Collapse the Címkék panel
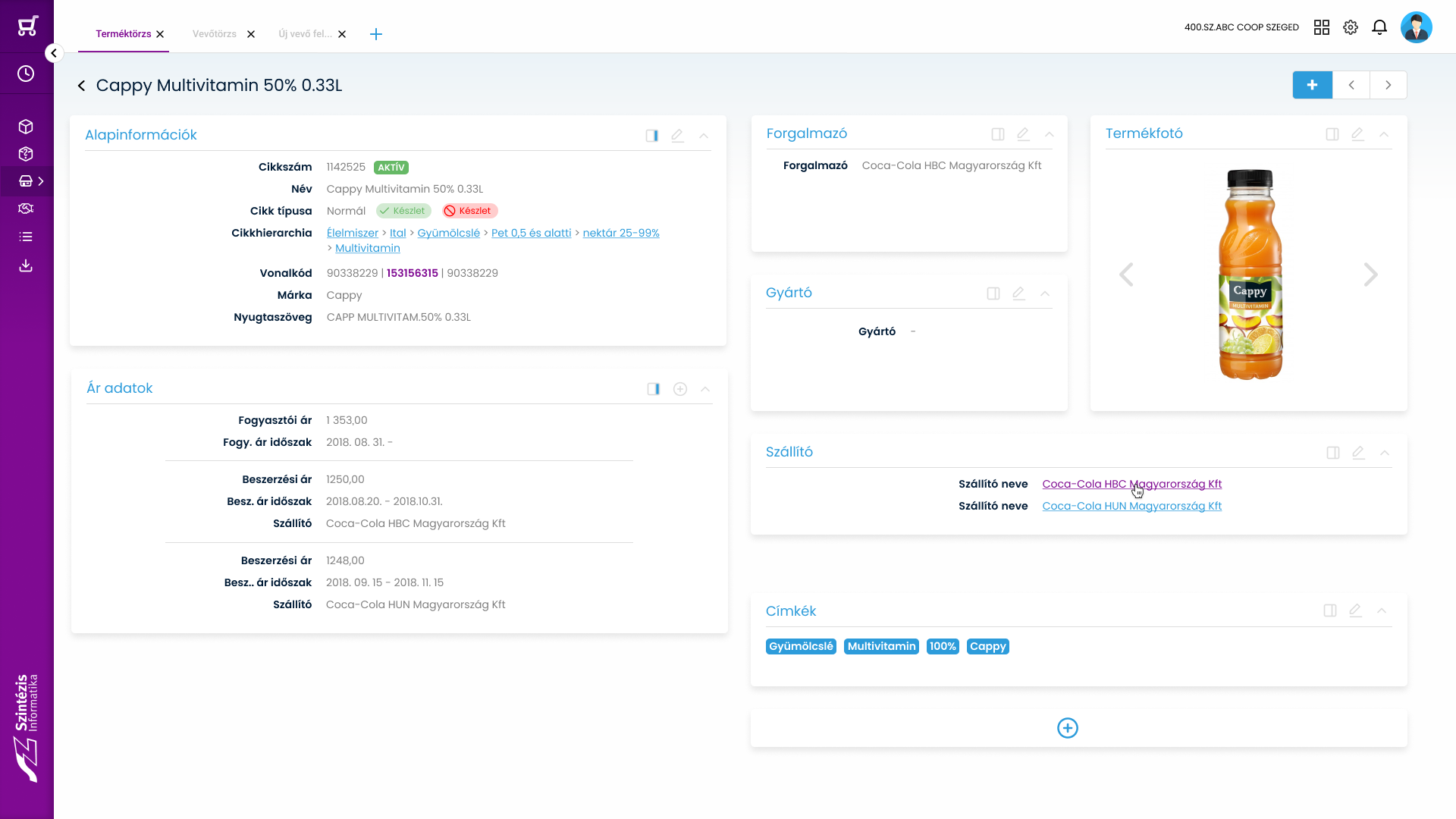 1382,610
